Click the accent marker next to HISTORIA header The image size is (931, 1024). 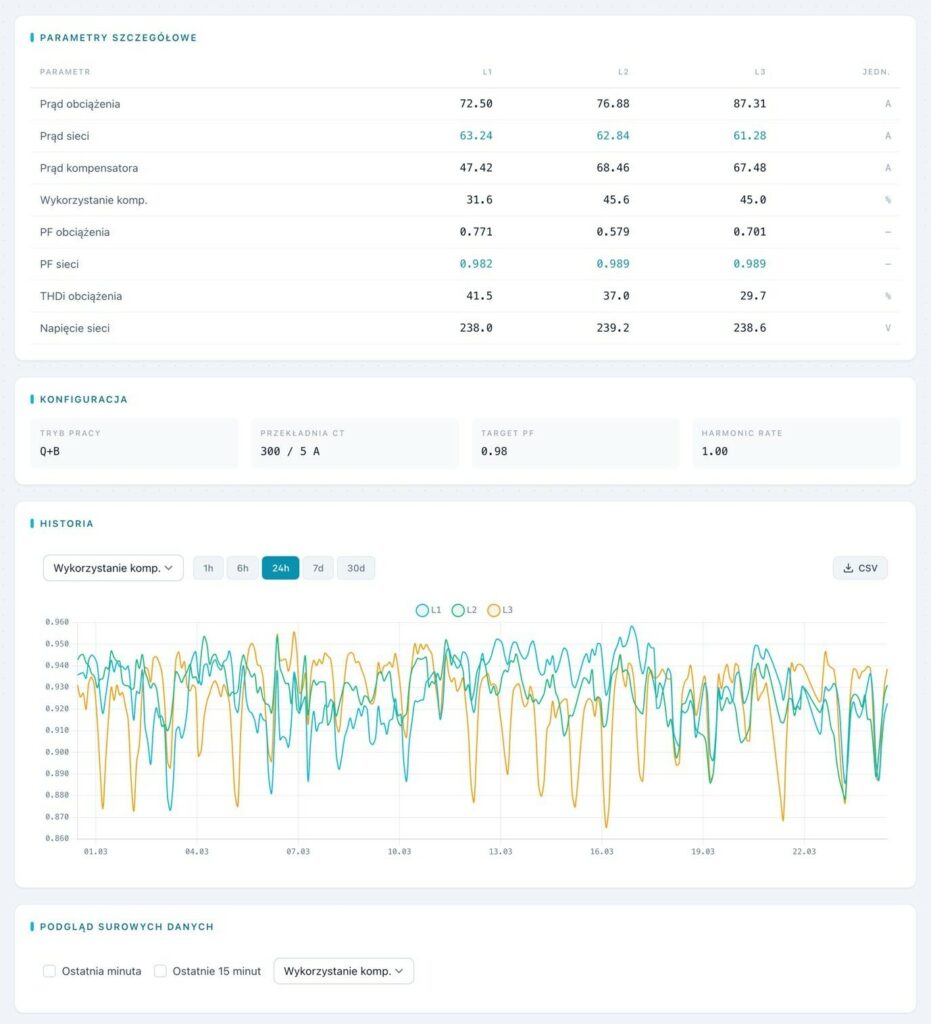[31, 523]
